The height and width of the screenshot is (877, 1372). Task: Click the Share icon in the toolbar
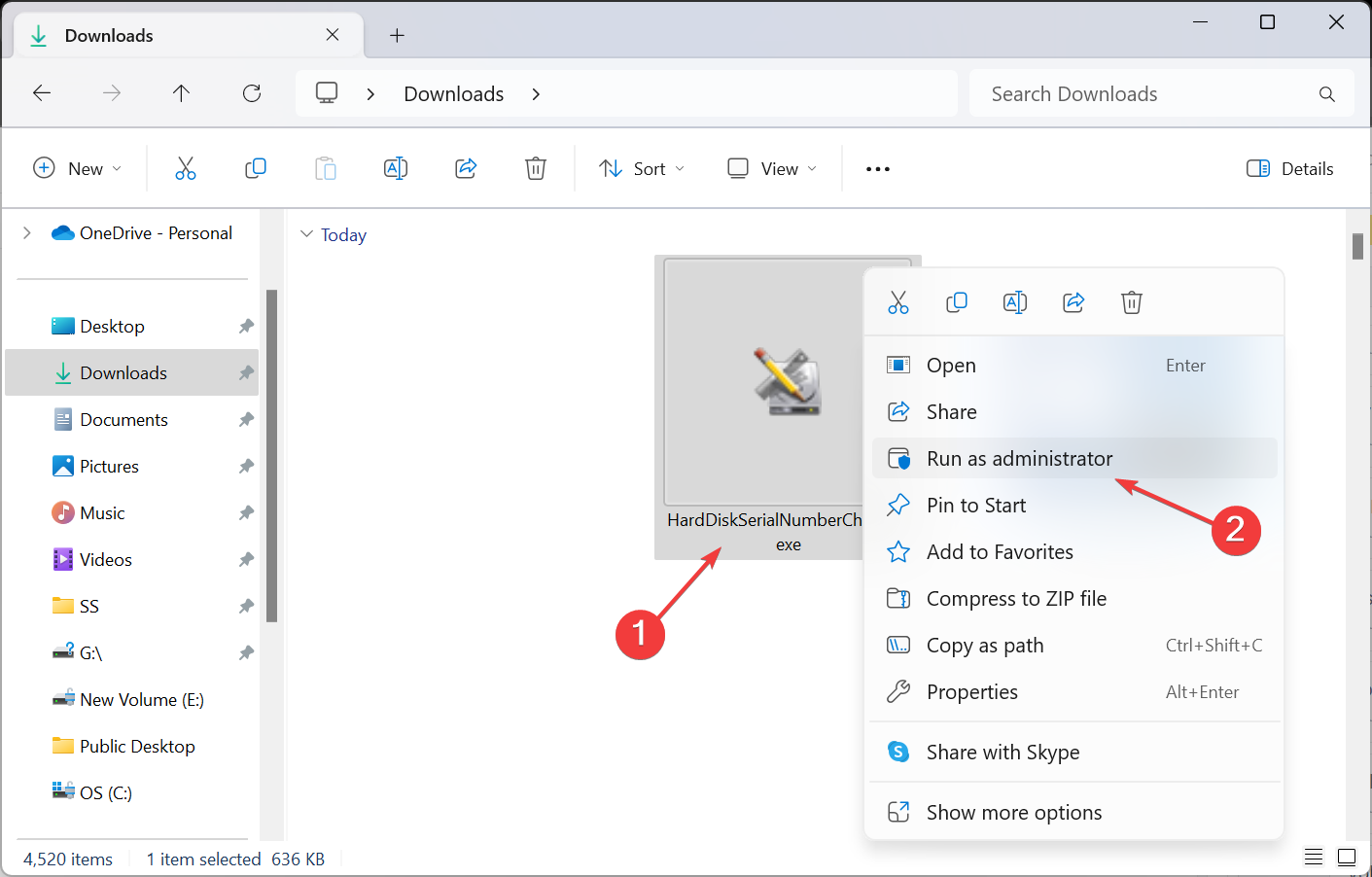coord(466,168)
